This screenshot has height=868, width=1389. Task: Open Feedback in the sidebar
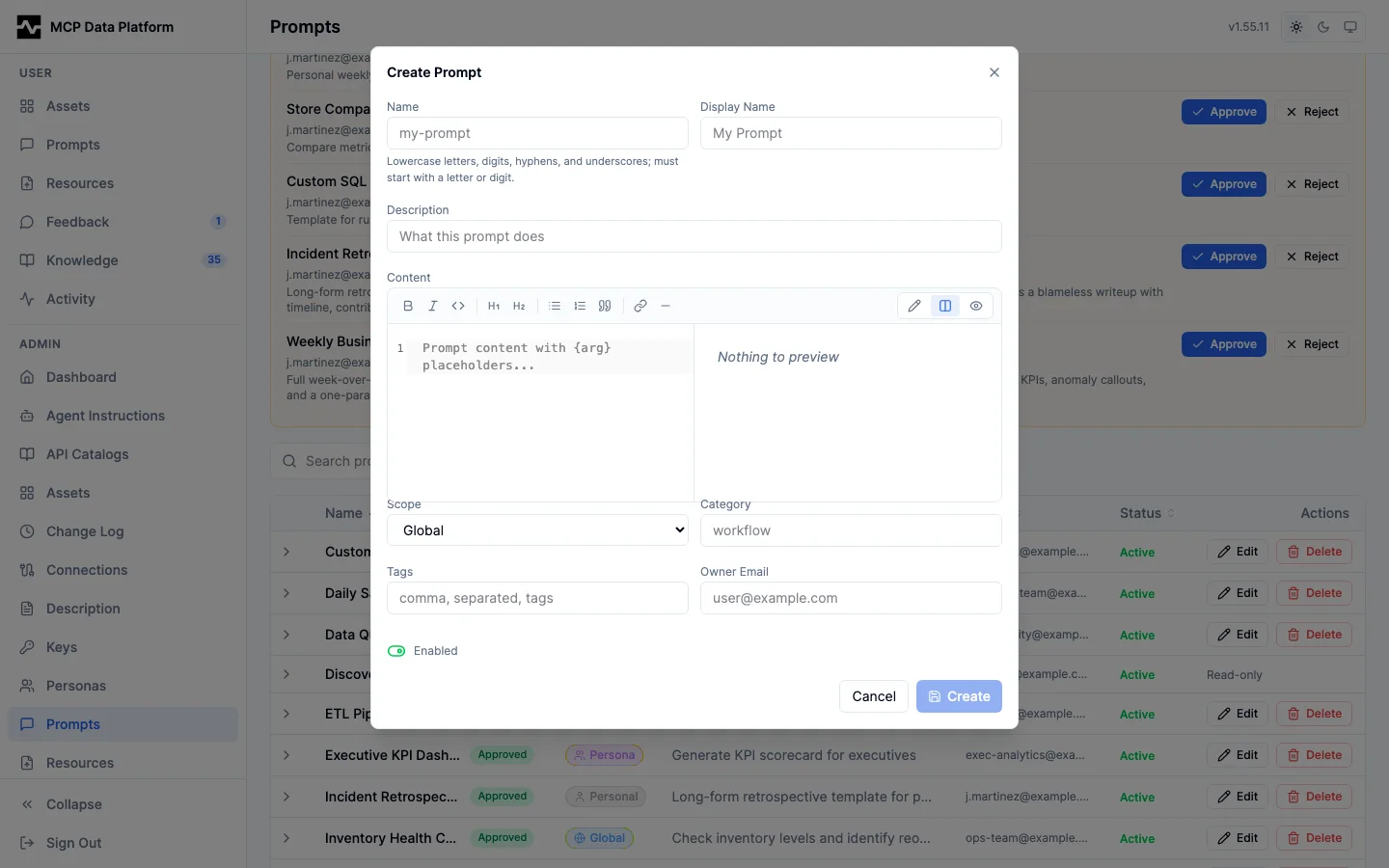(123, 222)
